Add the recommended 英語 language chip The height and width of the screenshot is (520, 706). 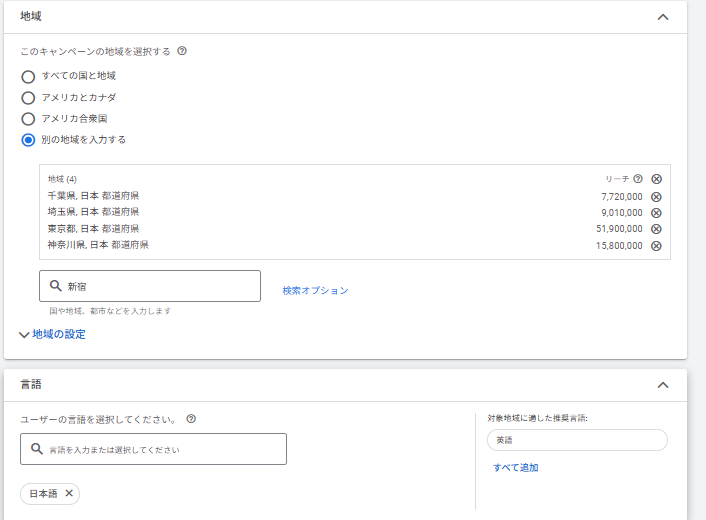(x=576, y=440)
